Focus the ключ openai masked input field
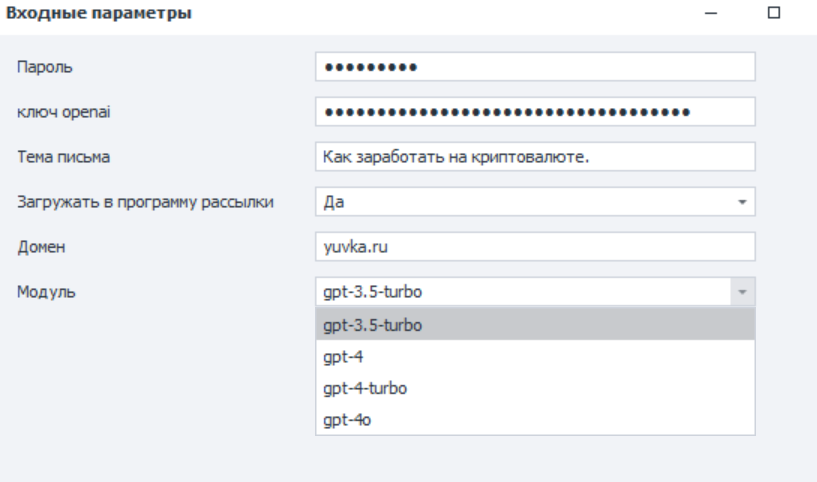Viewport: 817px width, 482px height. pyautogui.click(x=534, y=112)
